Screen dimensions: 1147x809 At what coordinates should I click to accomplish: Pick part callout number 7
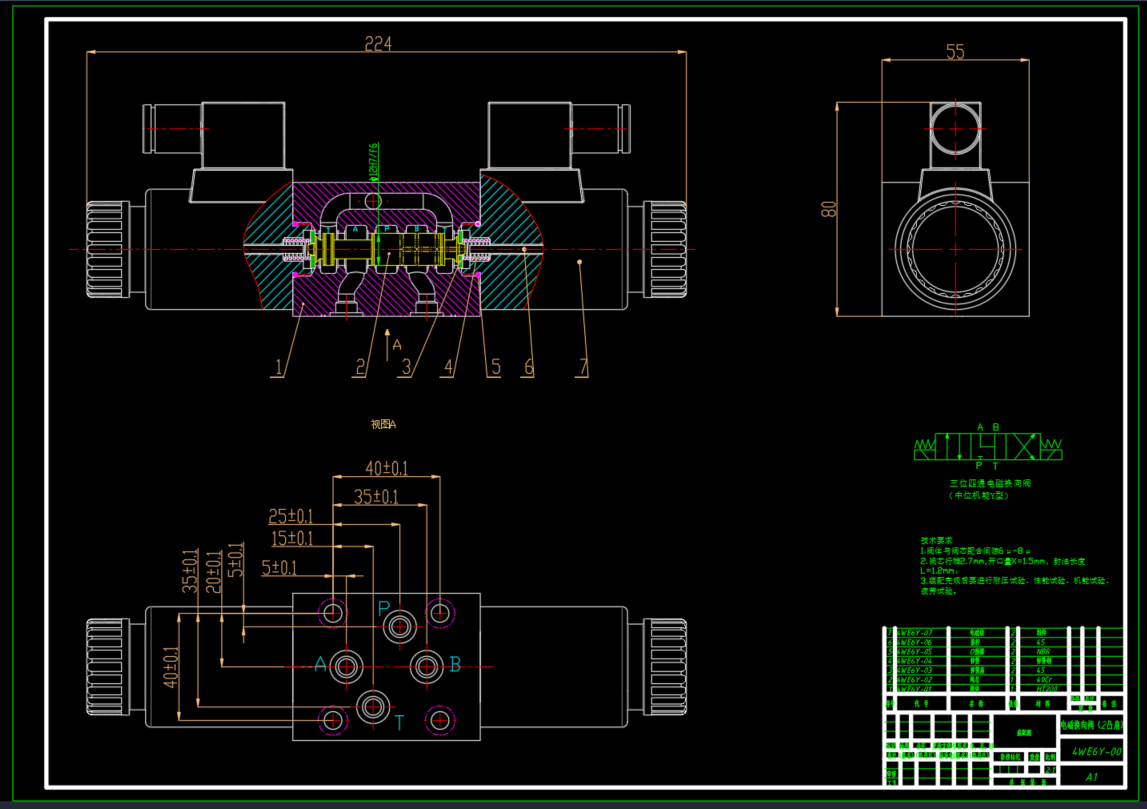pos(583,367)
